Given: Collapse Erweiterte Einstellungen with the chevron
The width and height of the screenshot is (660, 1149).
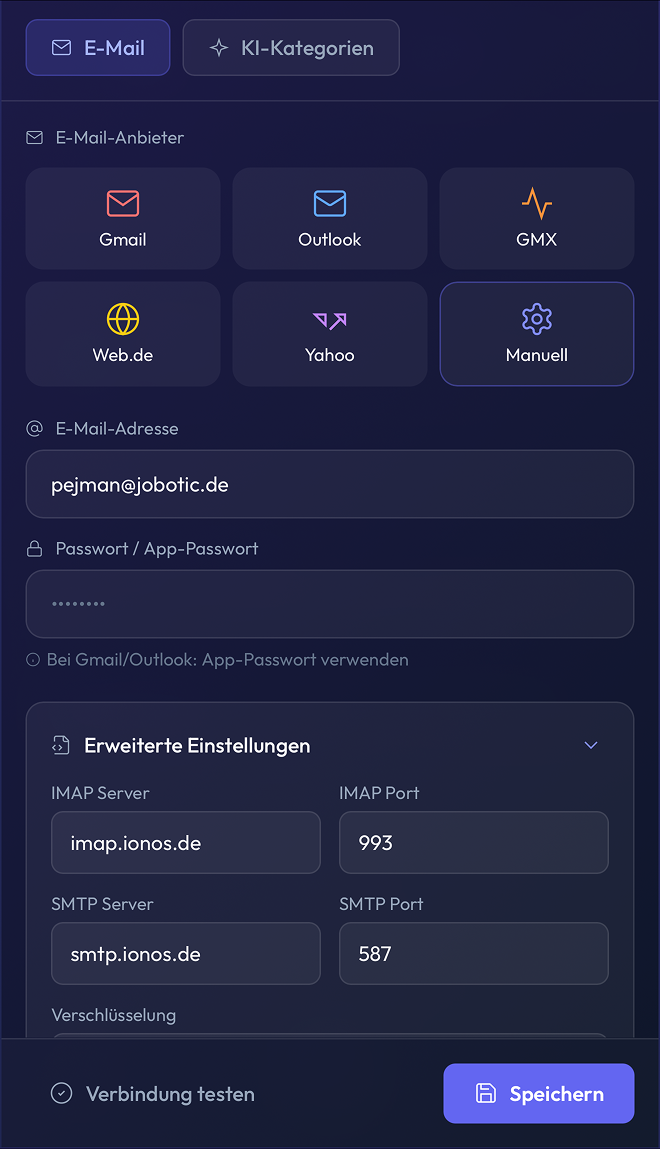Looking at the screenshot, I should 591,745.
